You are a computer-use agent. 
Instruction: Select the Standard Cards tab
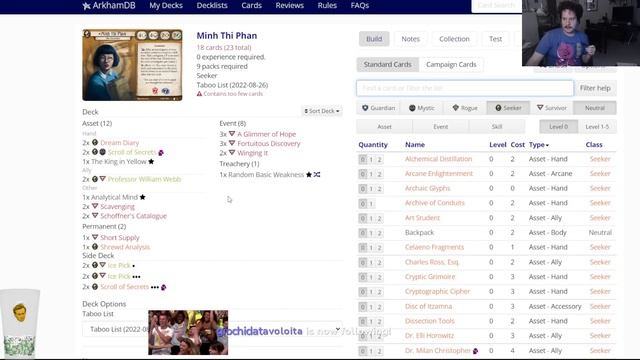[x=387, y=64]
